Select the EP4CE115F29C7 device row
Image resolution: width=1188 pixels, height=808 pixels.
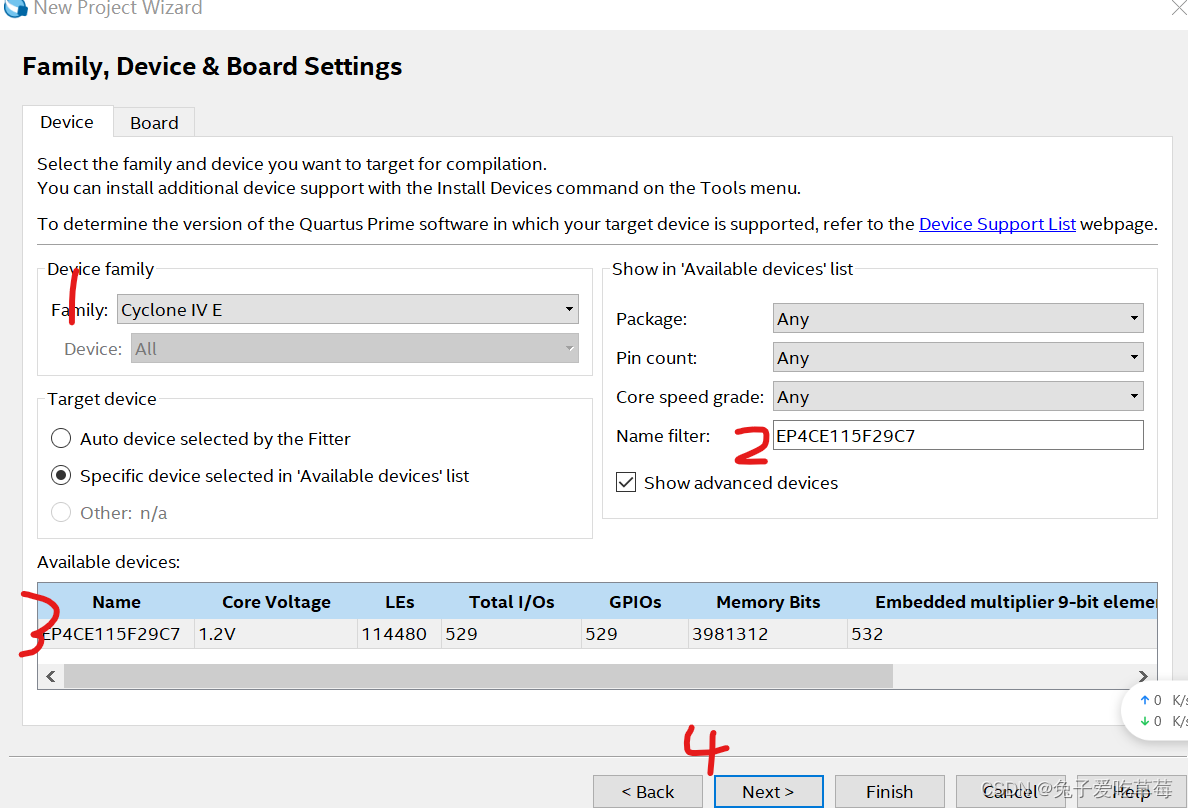(112, 634)
